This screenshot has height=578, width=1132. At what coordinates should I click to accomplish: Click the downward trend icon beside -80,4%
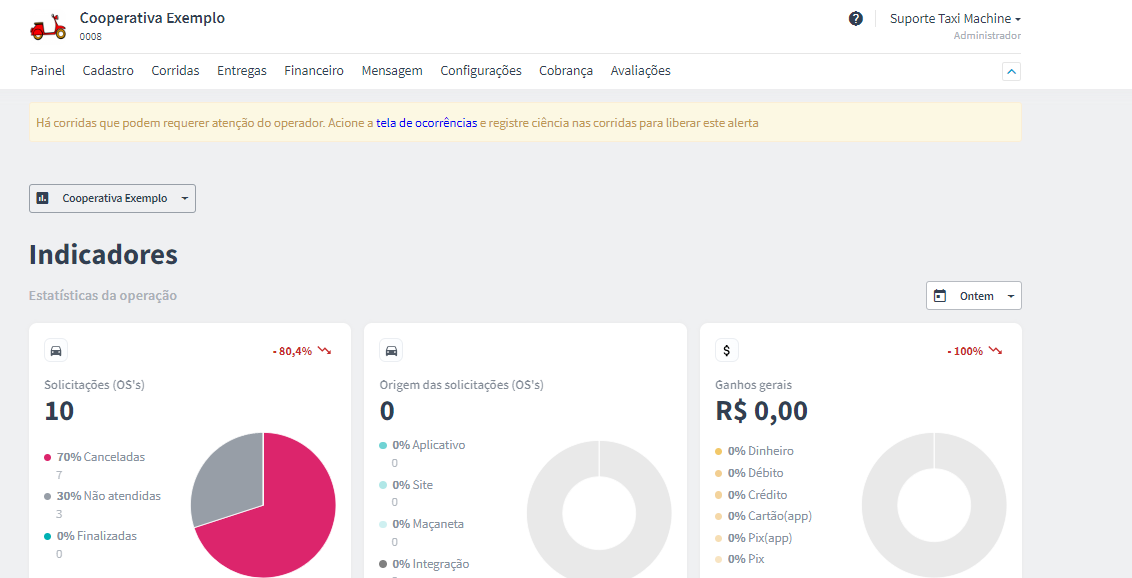click(324, 351)
